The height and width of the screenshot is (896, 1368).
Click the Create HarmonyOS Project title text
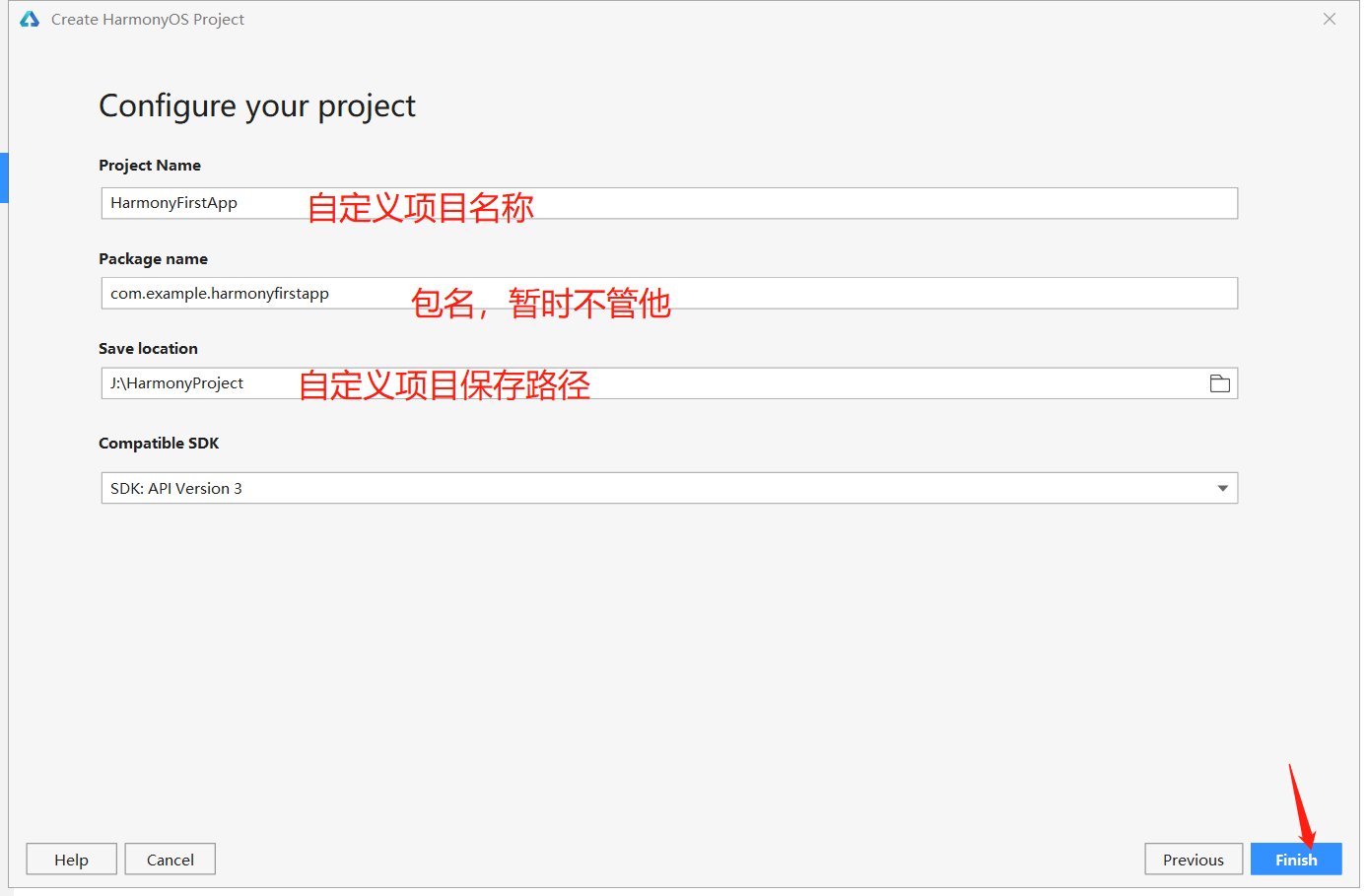(148, 20)
